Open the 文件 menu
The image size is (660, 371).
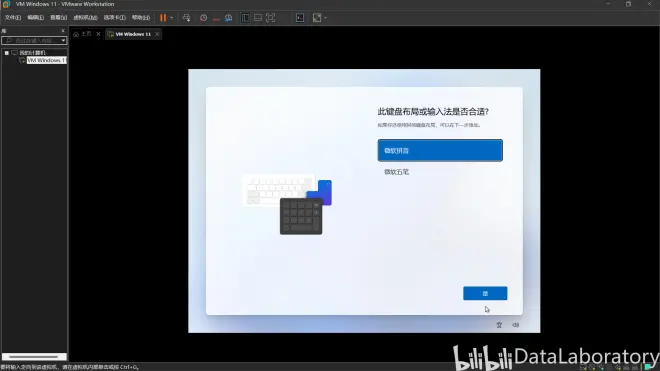pos(13,18)
